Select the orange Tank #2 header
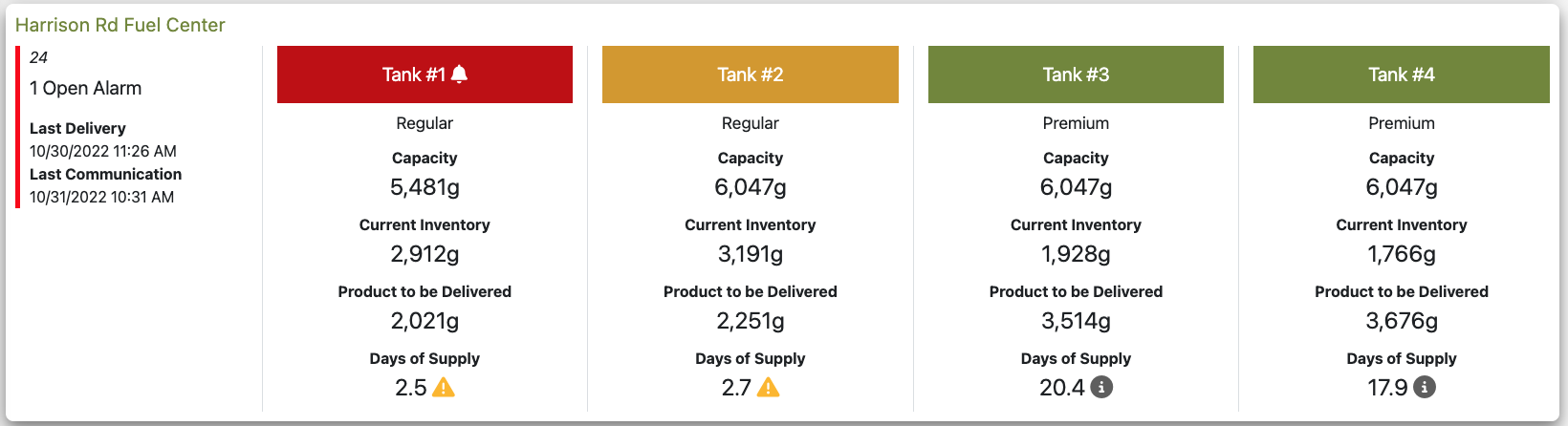The height and width of the screenshot is (426, 1568). pyautogui.click(x=751, y=75)
